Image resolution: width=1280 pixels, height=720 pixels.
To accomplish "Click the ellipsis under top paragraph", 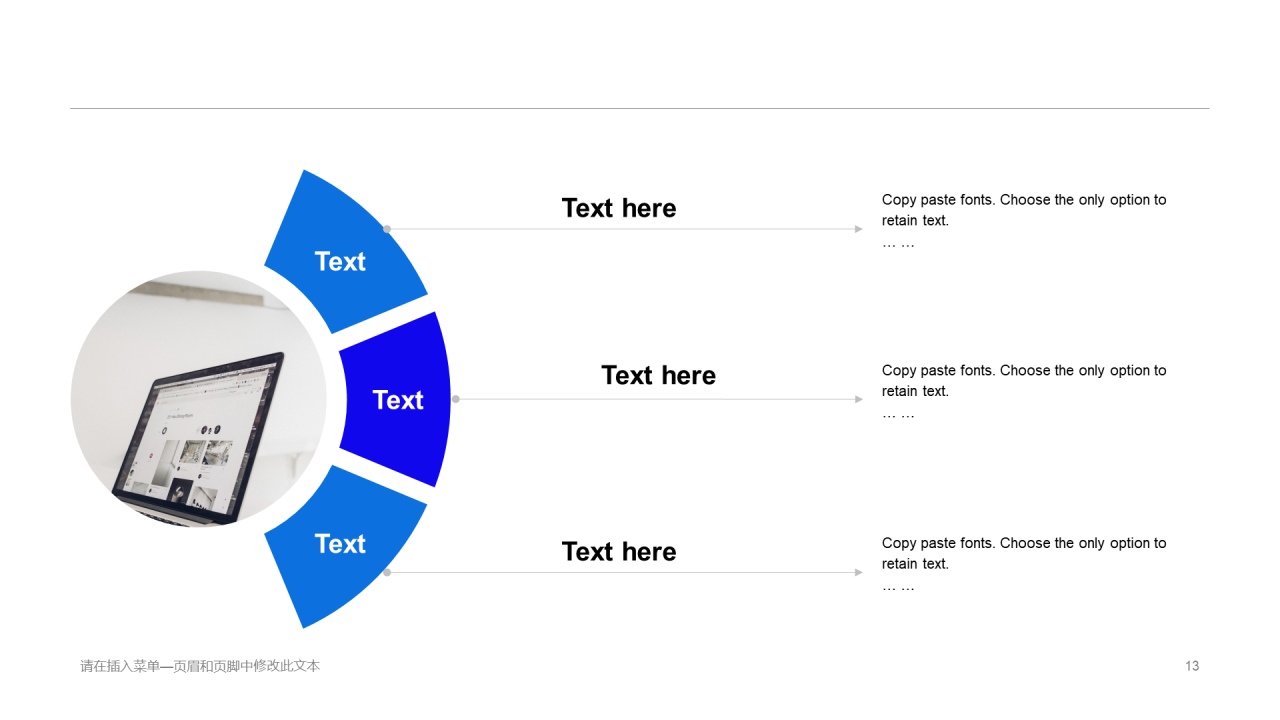I will [898, 243].
